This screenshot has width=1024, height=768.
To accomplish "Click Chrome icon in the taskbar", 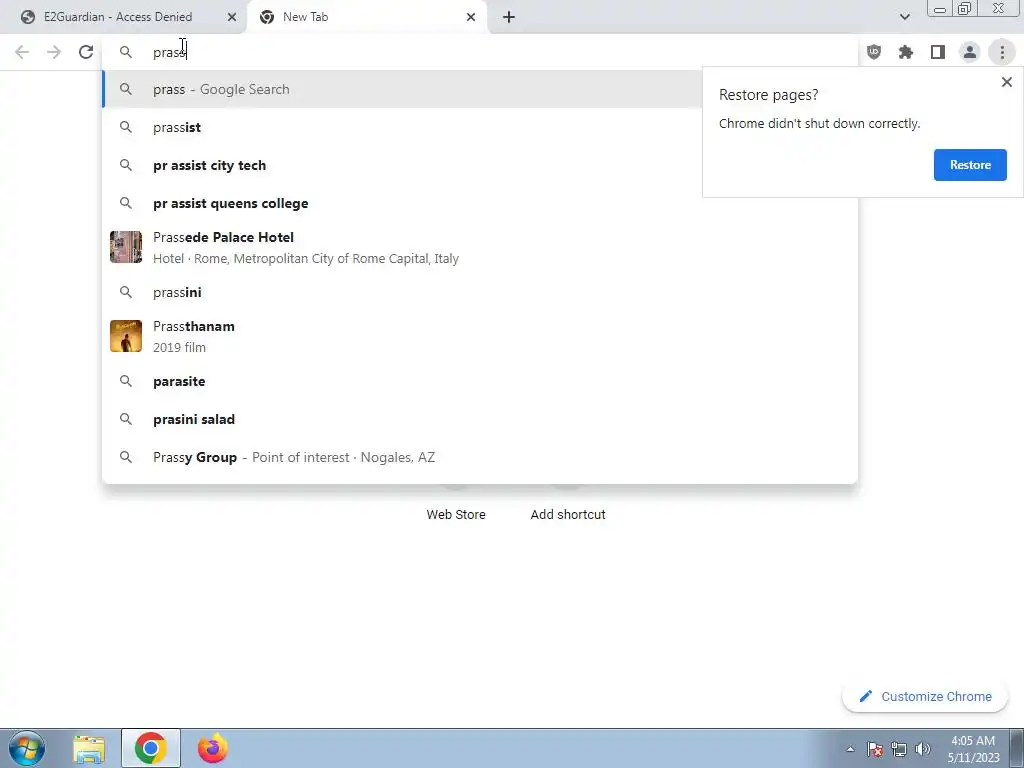I will [x=150, y=748].
